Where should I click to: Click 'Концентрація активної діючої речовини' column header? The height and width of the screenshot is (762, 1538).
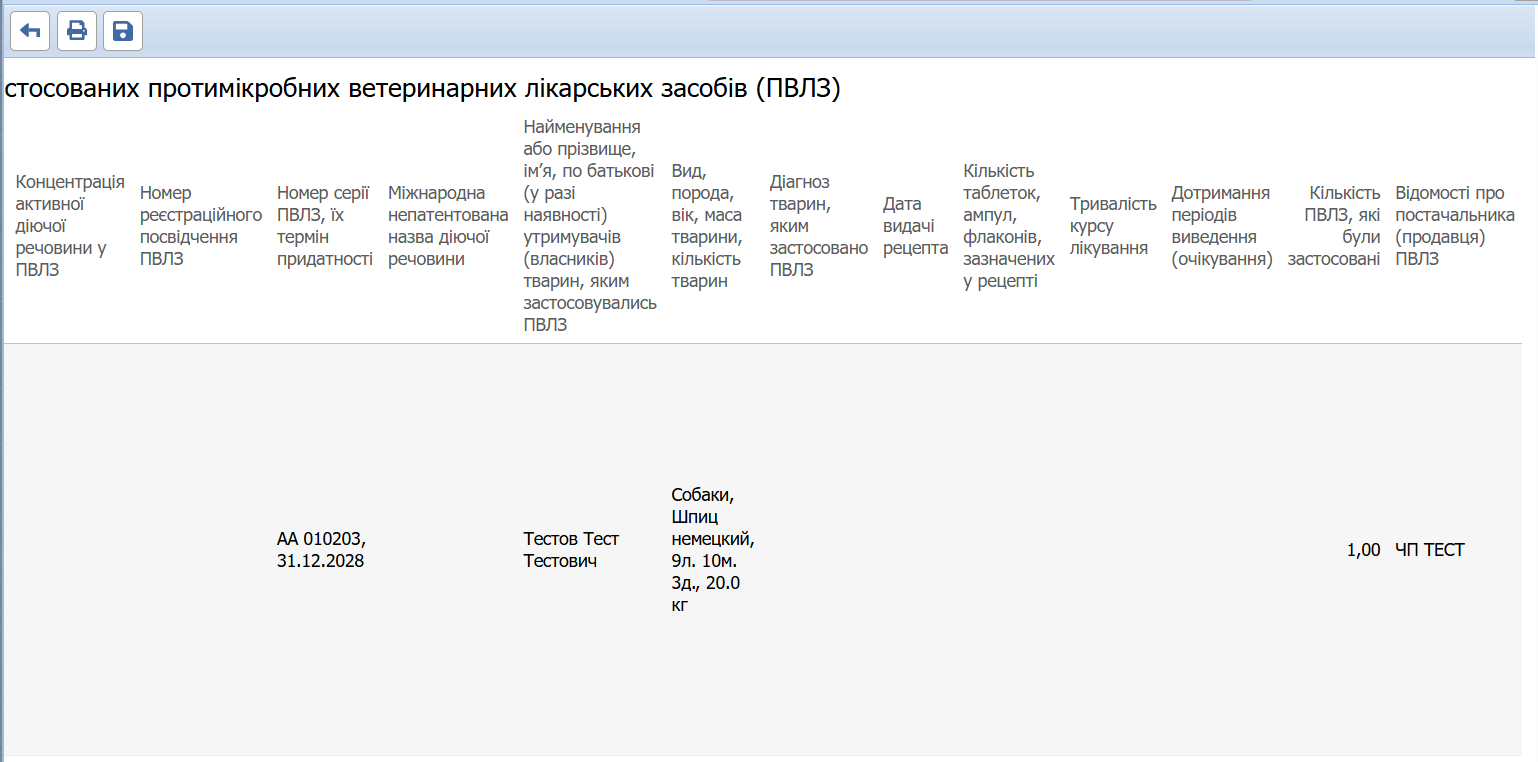[x=70, y=225]
